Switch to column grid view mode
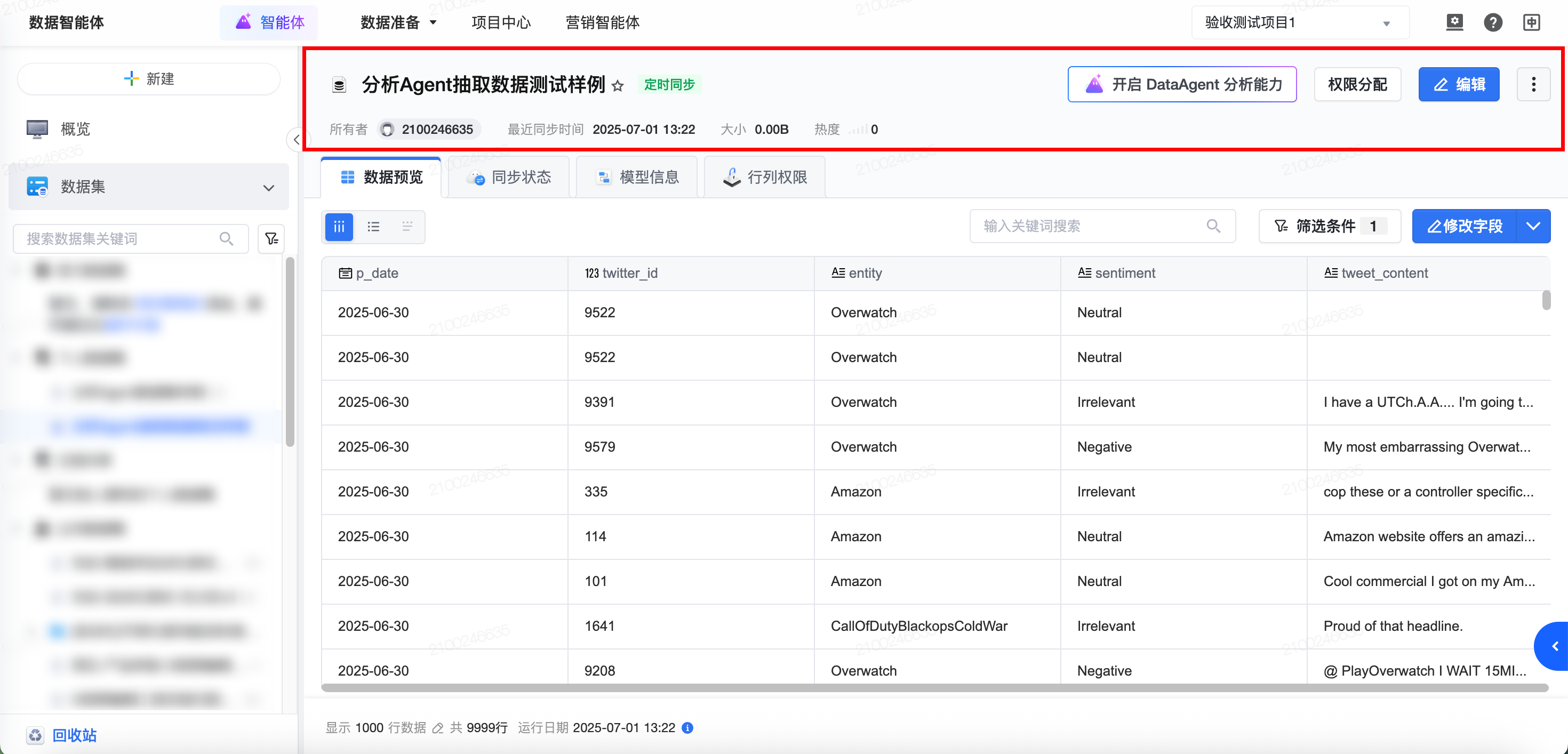Viewport: 1568px width, 754px height. (x=339, y=227)
